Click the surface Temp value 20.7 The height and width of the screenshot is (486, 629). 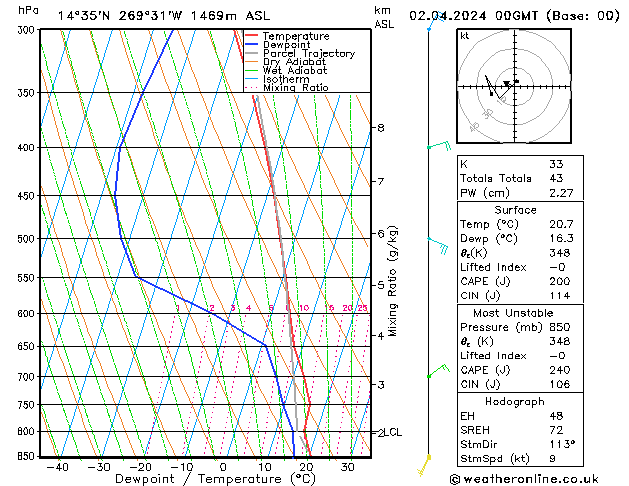click(561, 224)
